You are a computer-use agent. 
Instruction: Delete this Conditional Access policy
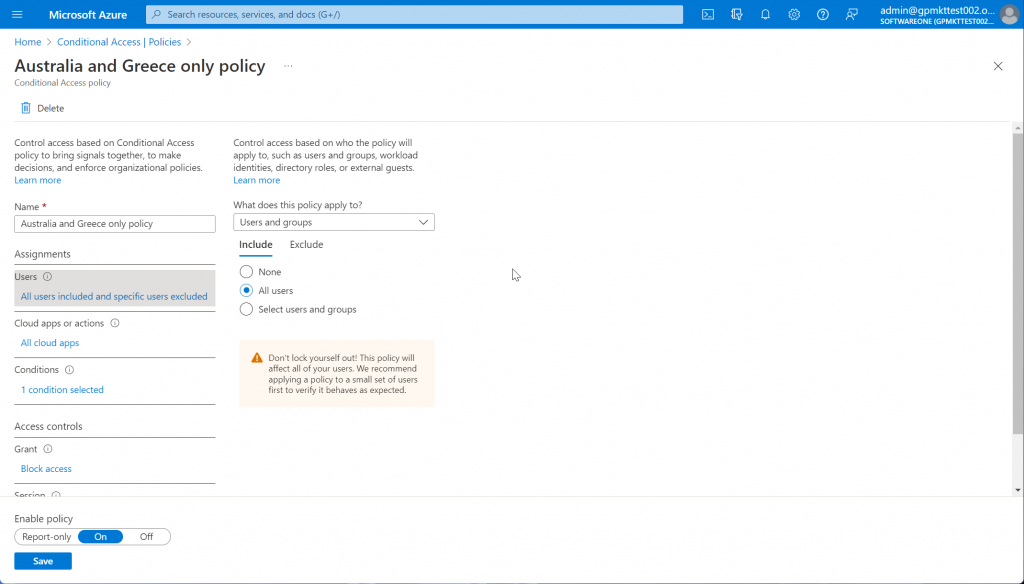[x=42, y=108]
